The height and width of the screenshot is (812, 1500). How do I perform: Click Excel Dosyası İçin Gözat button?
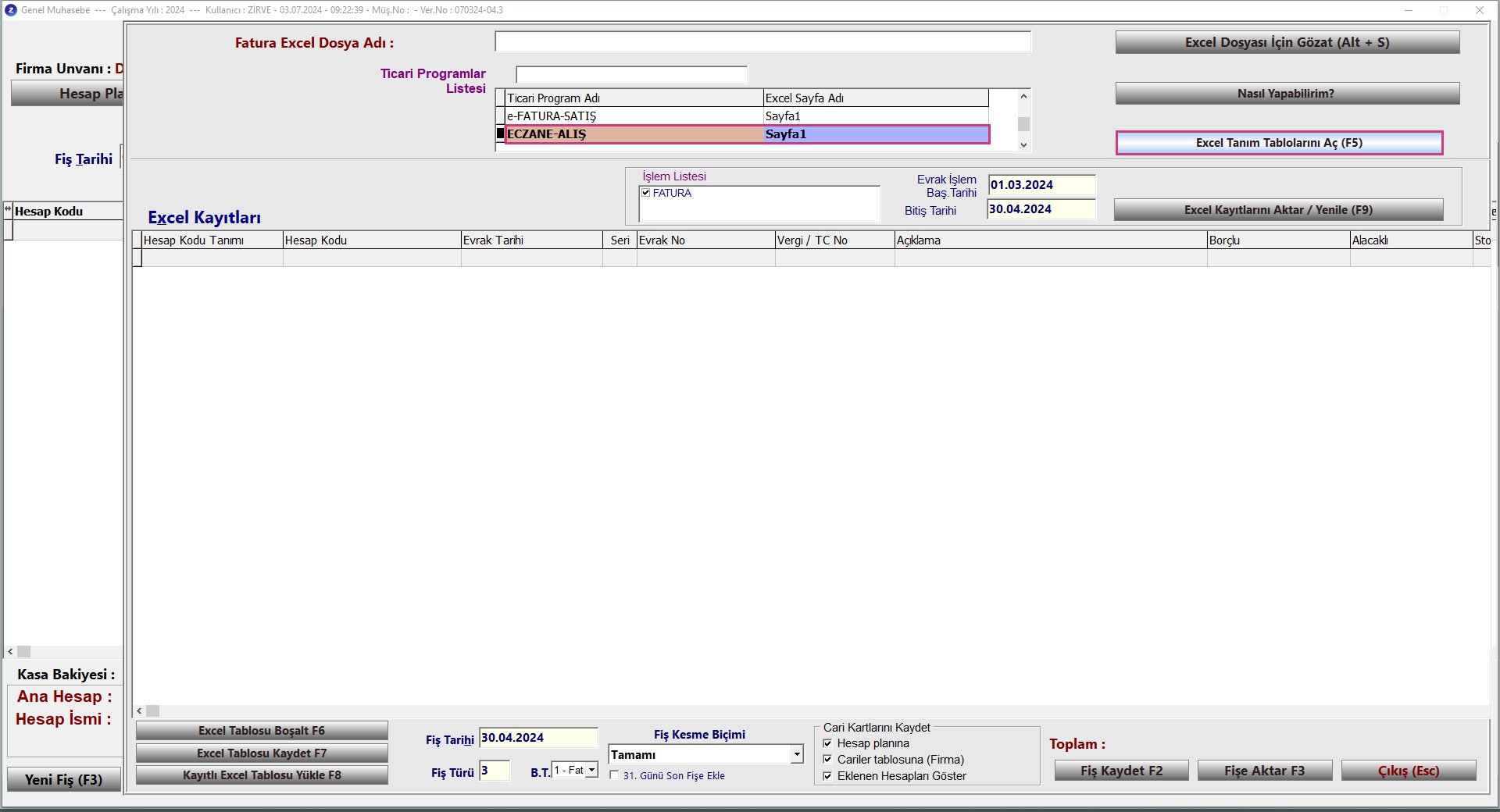(x=1287, y=43)
